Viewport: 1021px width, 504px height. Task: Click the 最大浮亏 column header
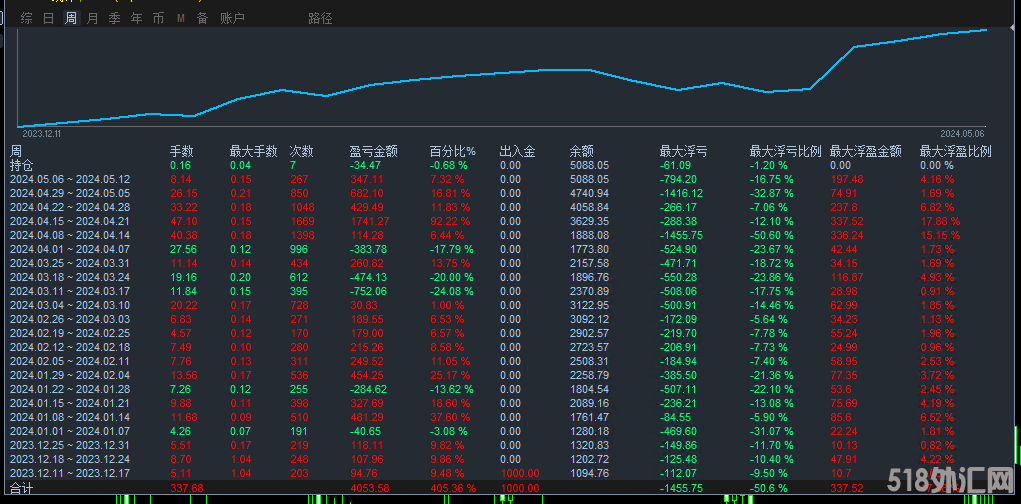tap(684, 152)
